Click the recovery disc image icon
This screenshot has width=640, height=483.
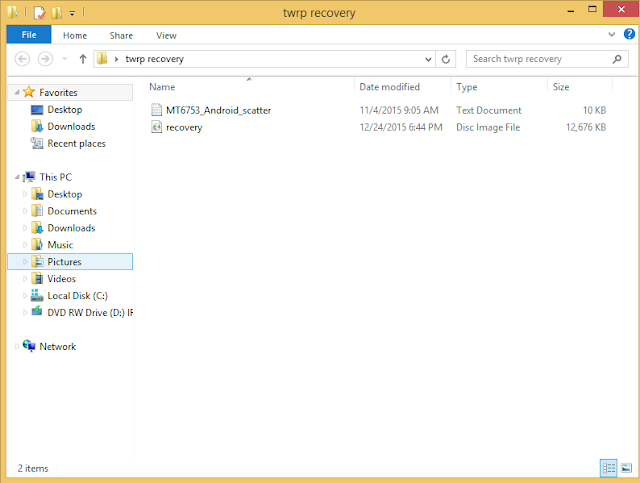(156, 127)
